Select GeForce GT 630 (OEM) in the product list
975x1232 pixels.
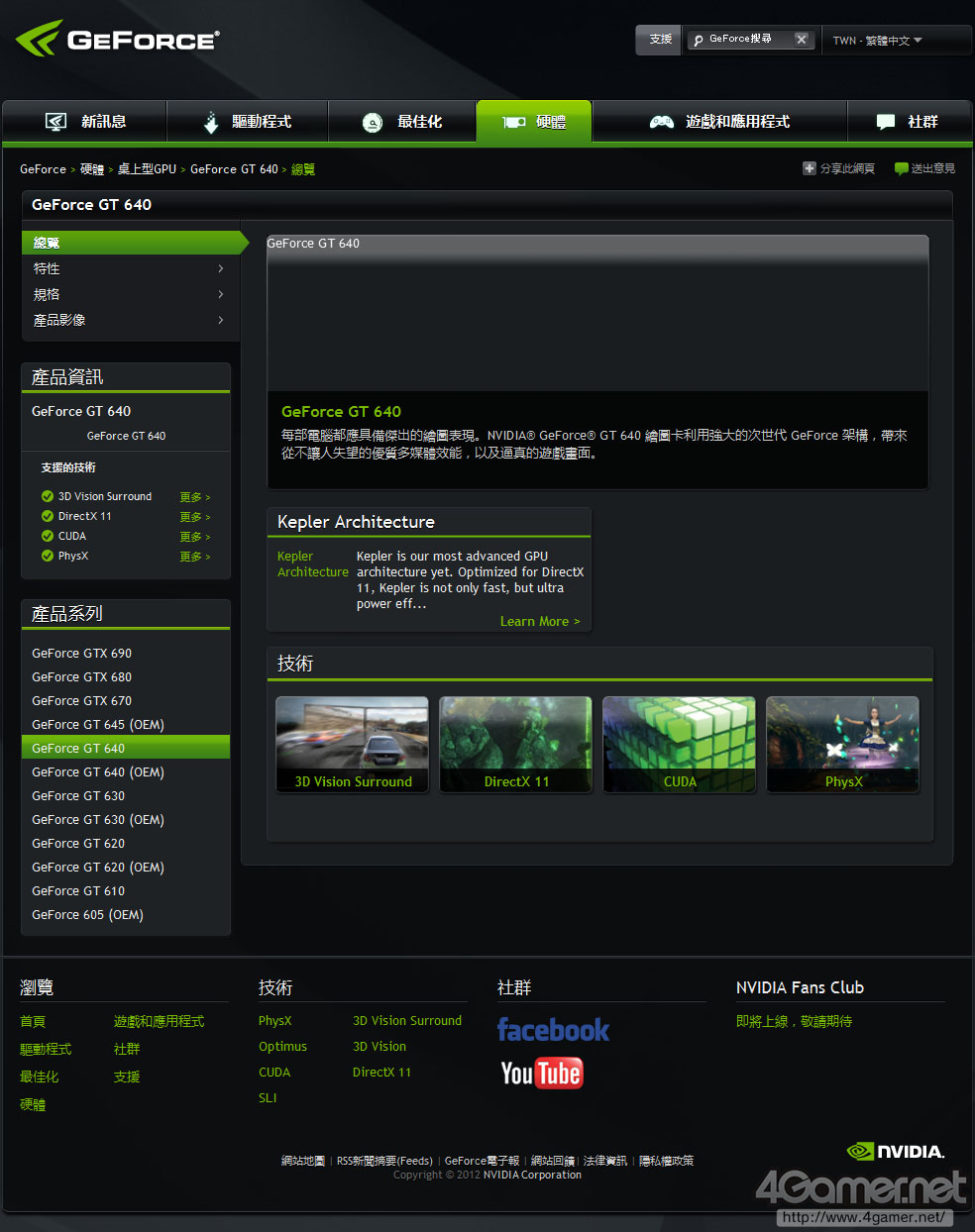click(98, 820)
